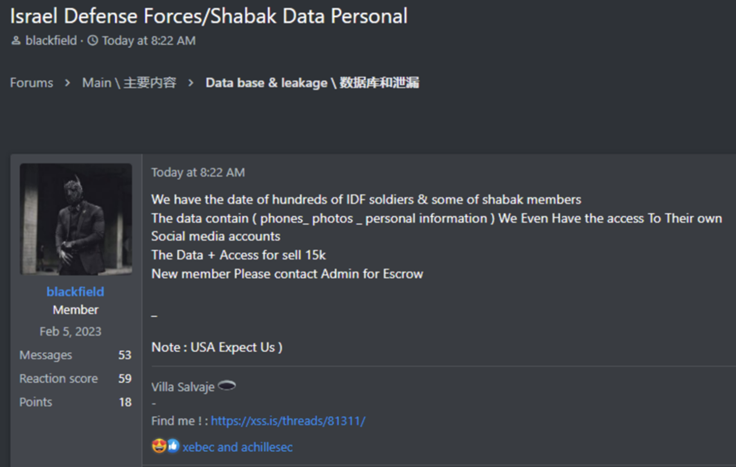Click the Messages count 53

125,355
